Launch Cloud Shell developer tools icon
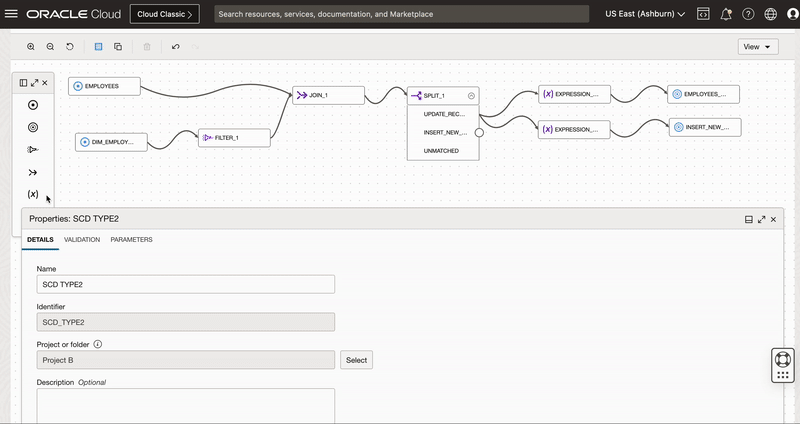The image size is (800, 424). (x=703, y=14)
